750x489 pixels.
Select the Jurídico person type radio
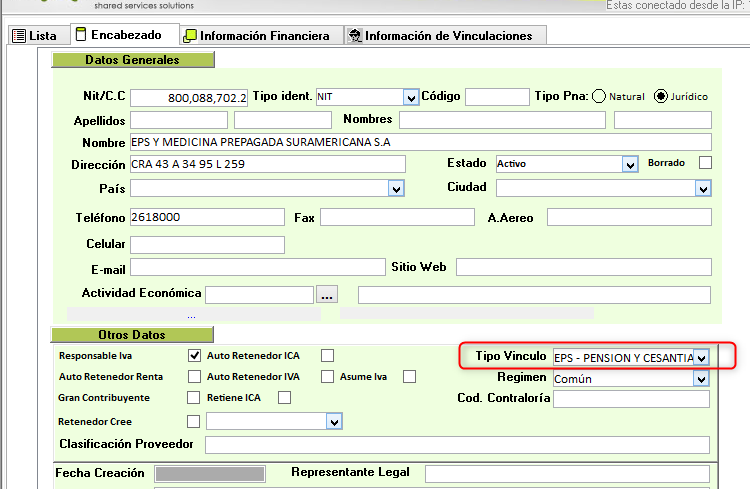[660, 96]
